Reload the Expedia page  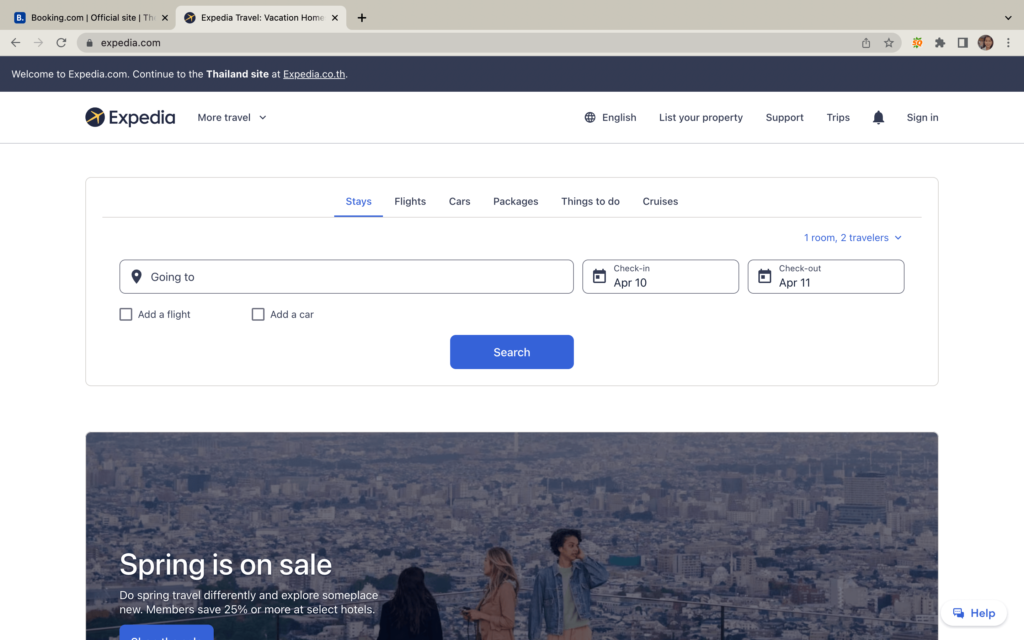click(61, 42)
